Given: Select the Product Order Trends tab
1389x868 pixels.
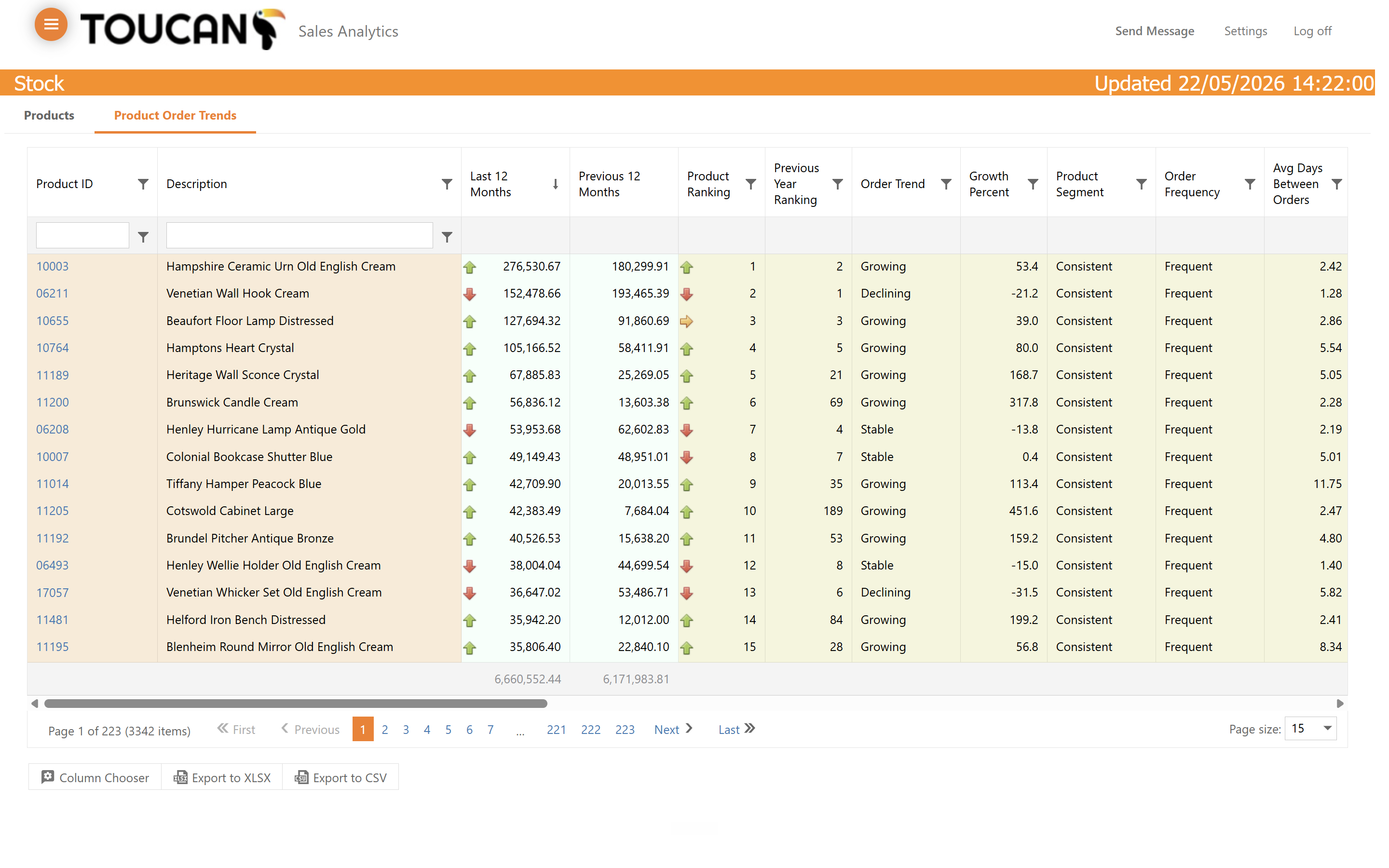Looking at the screenshot, I should tap(175, 115).
